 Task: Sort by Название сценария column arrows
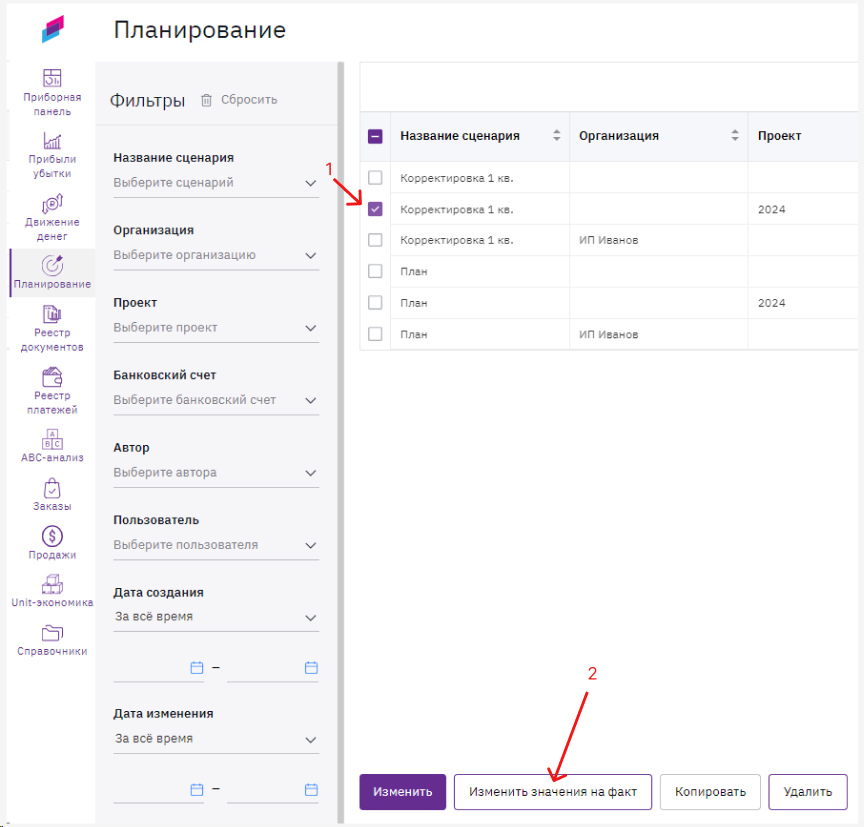[557, 136]
